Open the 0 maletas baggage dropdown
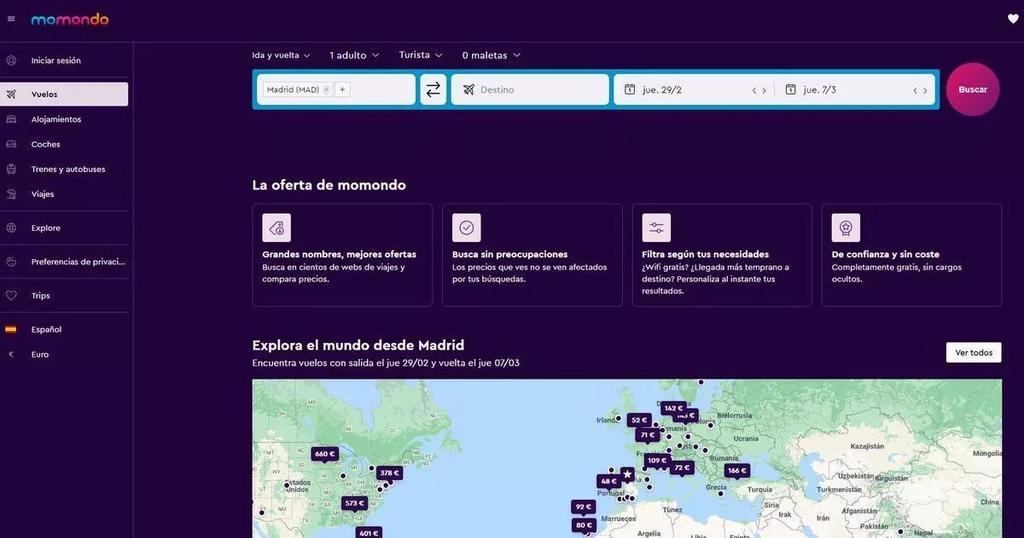The image size is (1024, 538). 491,55
